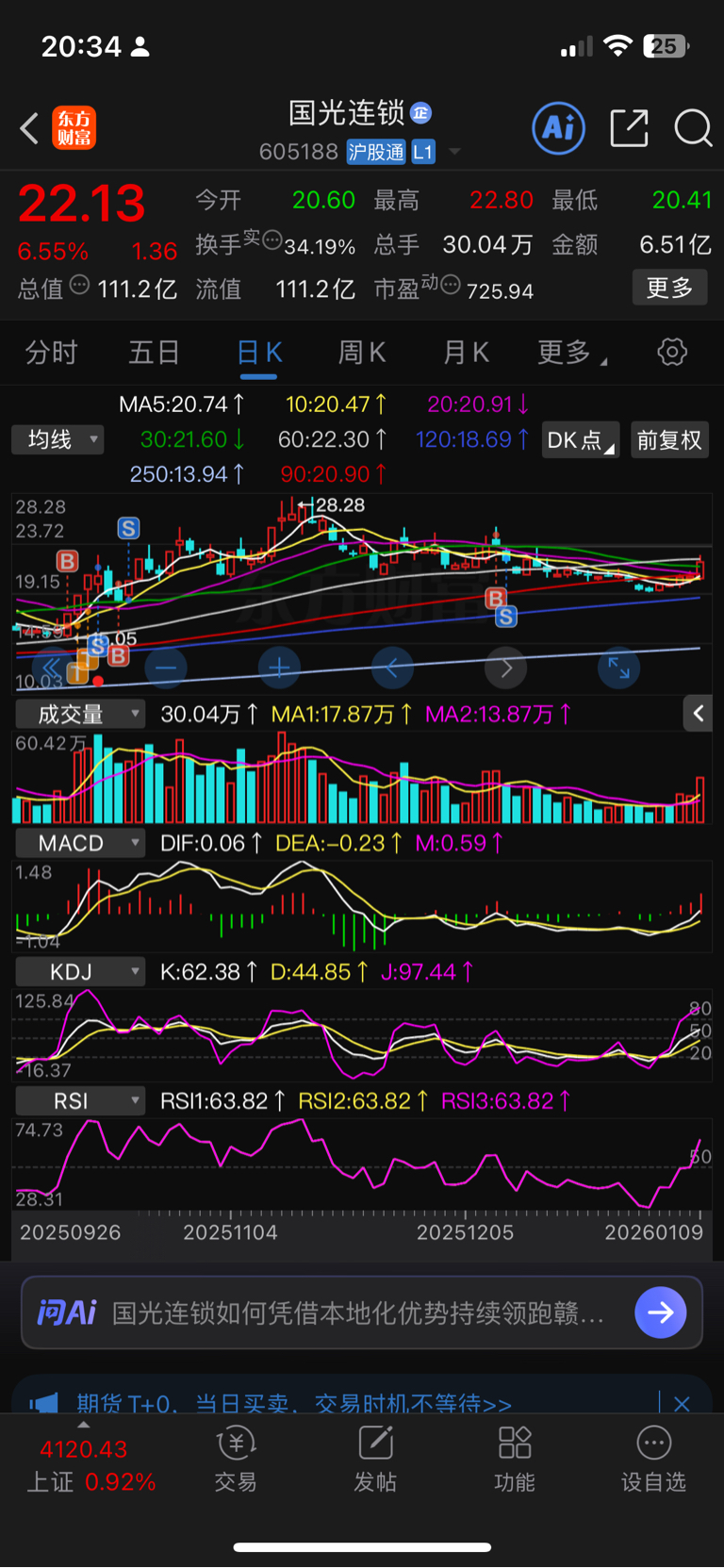Expand stock code 605188 dropdown arrow

point(454,152)
